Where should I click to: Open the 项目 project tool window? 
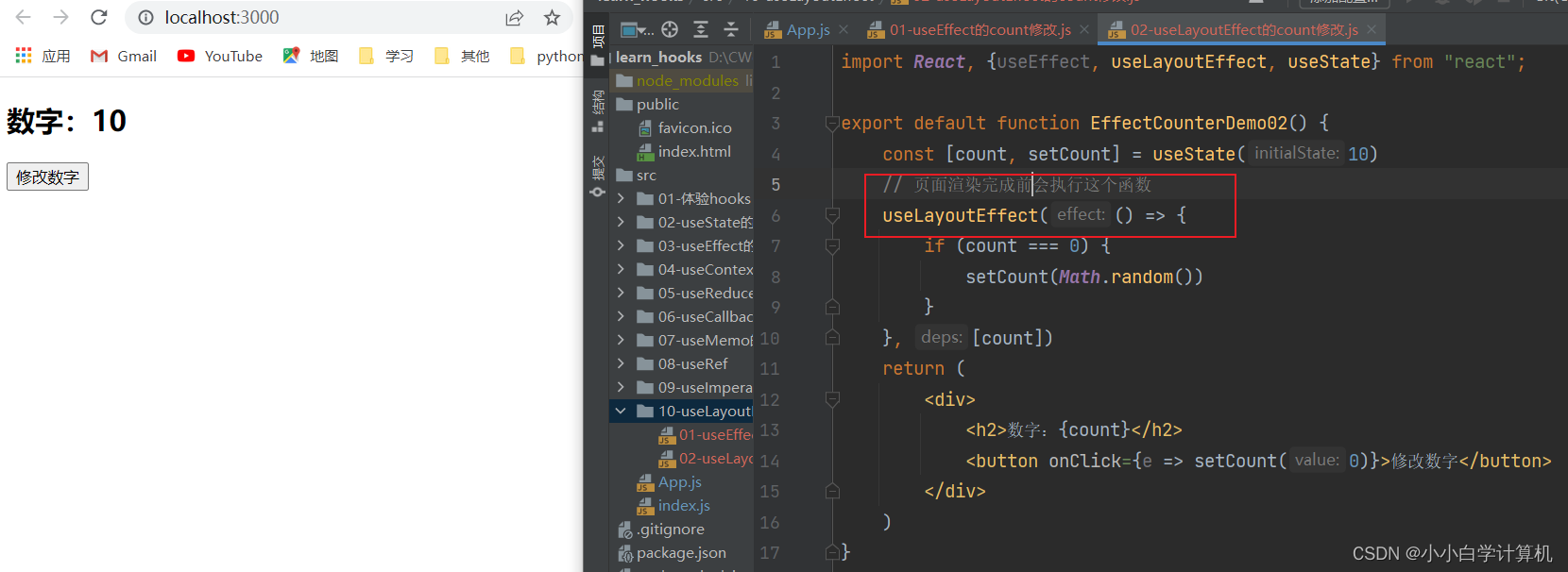pyautogui.click(x=597, y=42)
